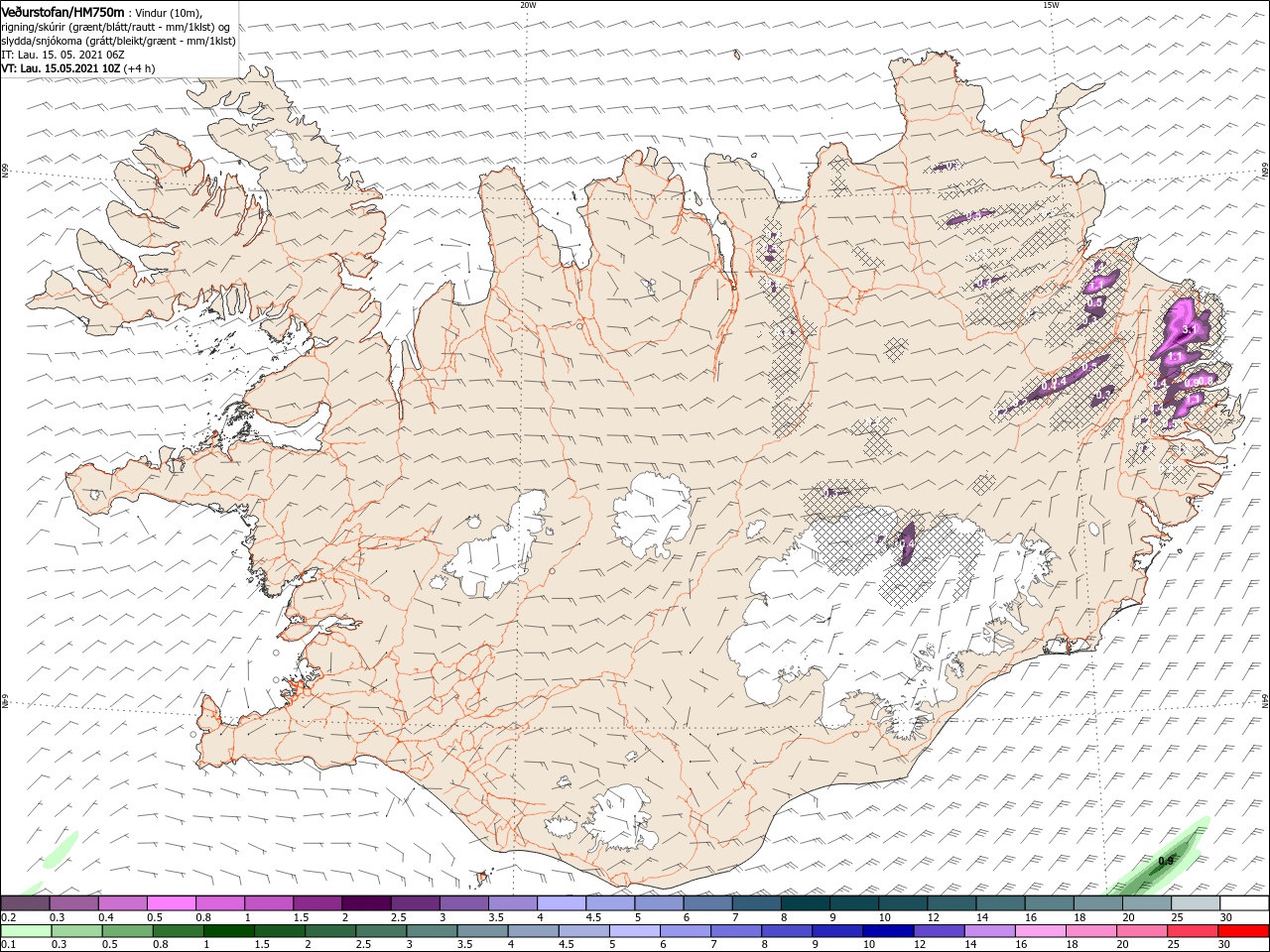Click the 15W longitude label
The width and height of the screenshot is (1270, 952).
(x=1051, y=5)
